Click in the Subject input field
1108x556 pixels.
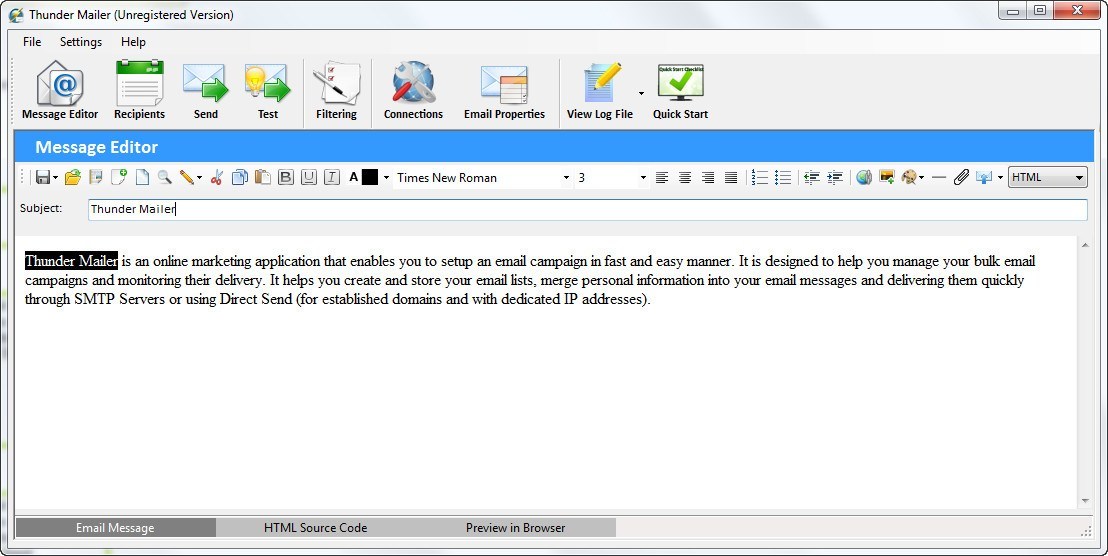pos(587,209)
